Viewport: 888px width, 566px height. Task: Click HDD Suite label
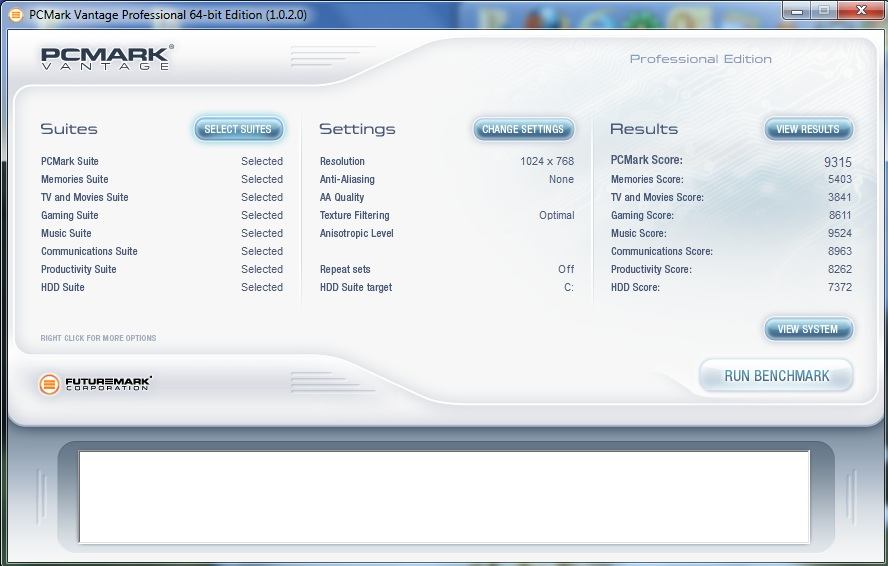coord(63,288)
